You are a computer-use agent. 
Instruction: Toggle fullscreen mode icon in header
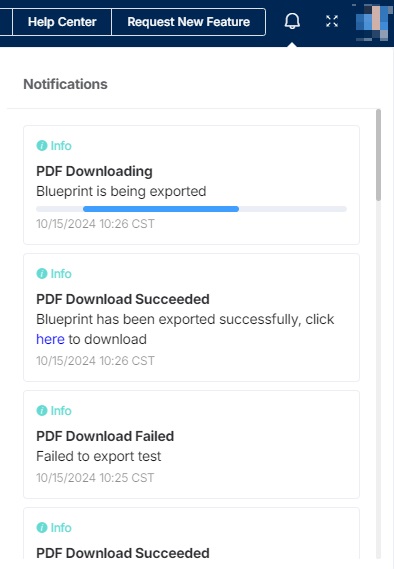(x=332, y=21)
